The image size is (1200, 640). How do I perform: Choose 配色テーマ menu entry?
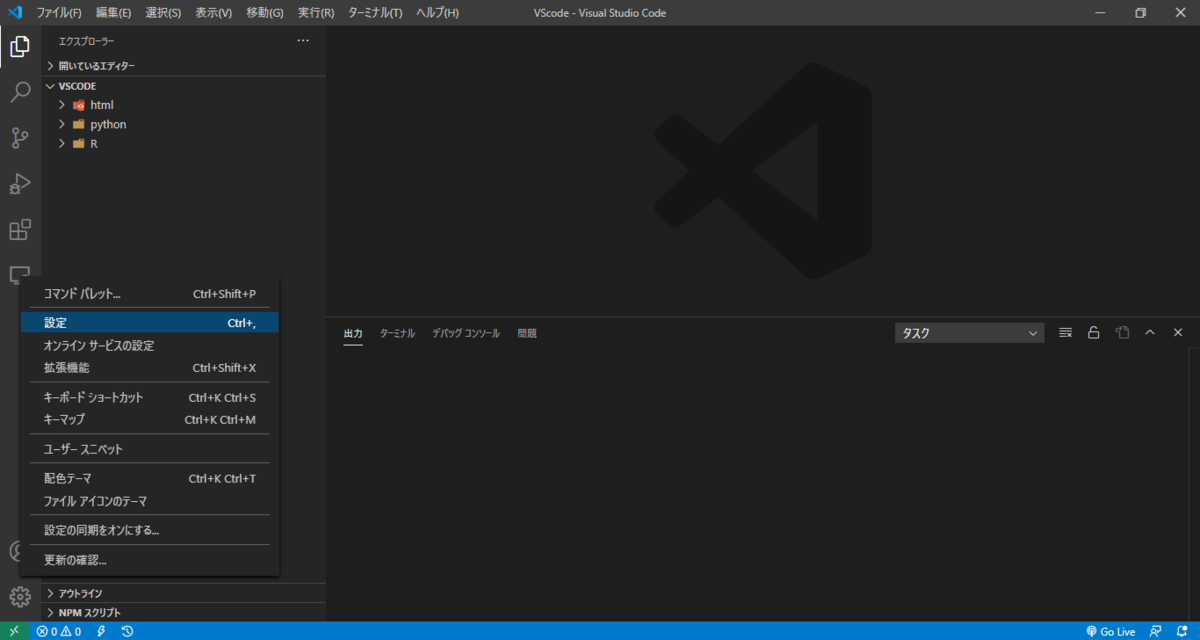[149, 478]
